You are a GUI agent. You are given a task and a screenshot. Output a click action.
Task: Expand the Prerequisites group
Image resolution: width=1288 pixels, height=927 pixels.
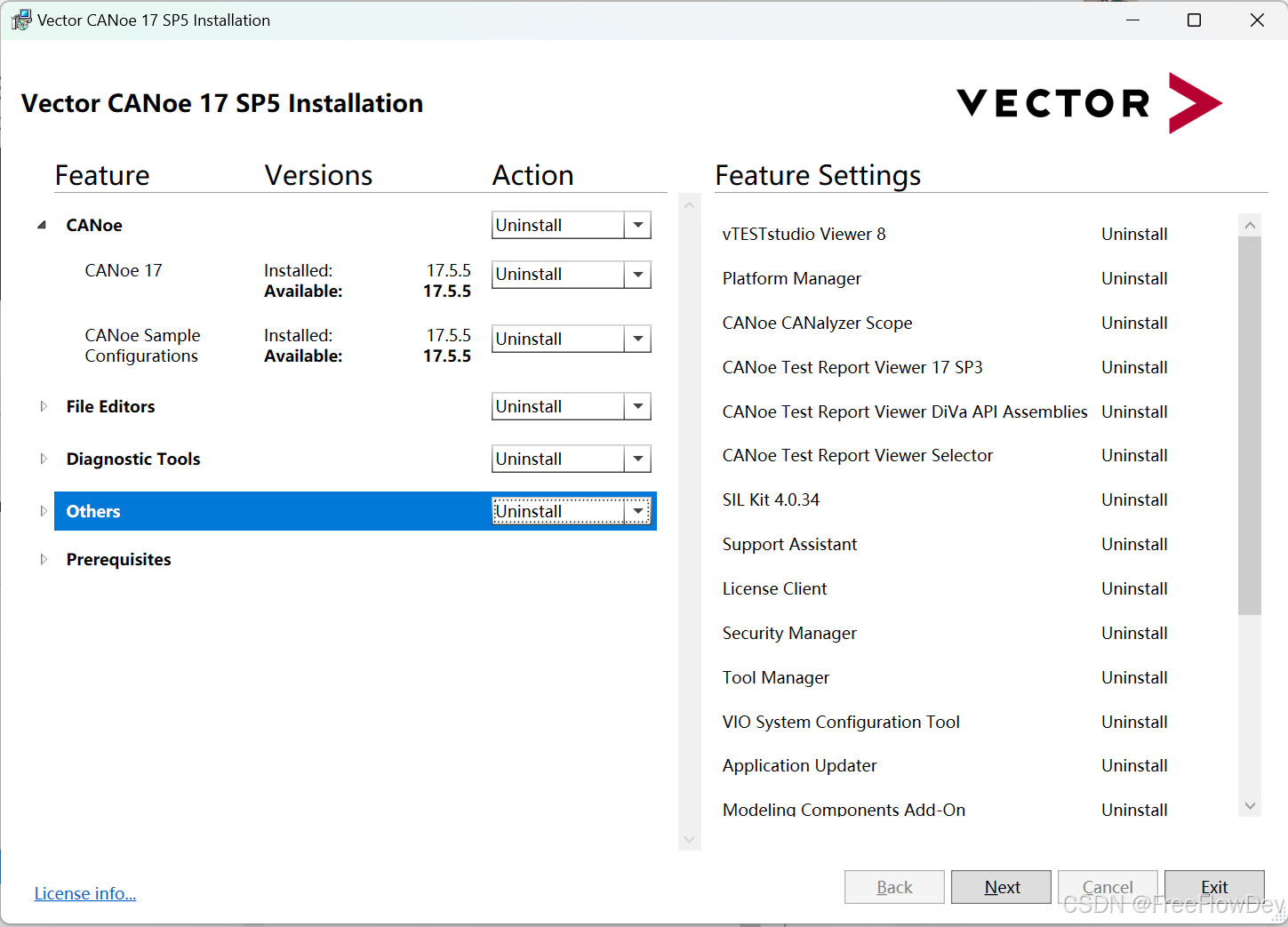click(x=43, y=559)
